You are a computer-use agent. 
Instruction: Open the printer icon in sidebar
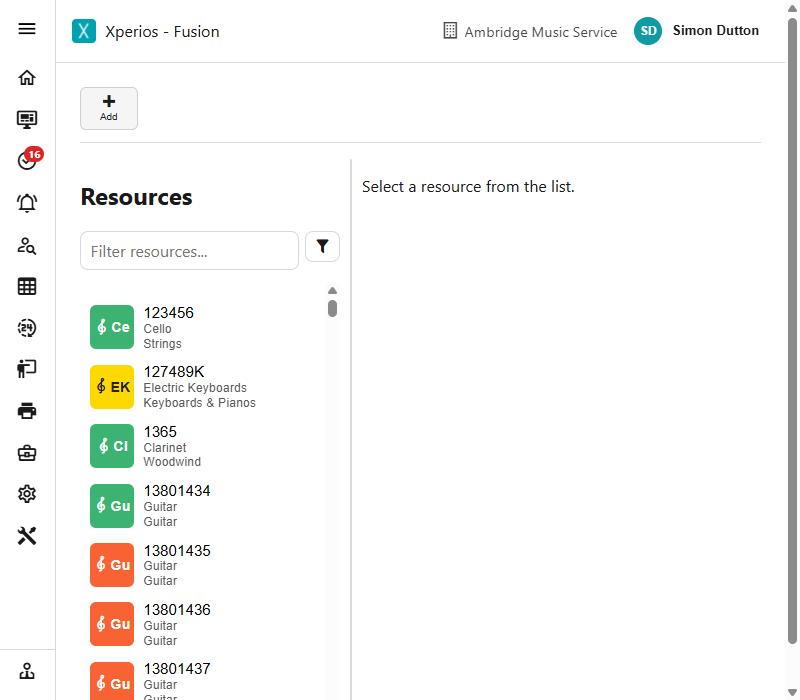coord(27,411)
